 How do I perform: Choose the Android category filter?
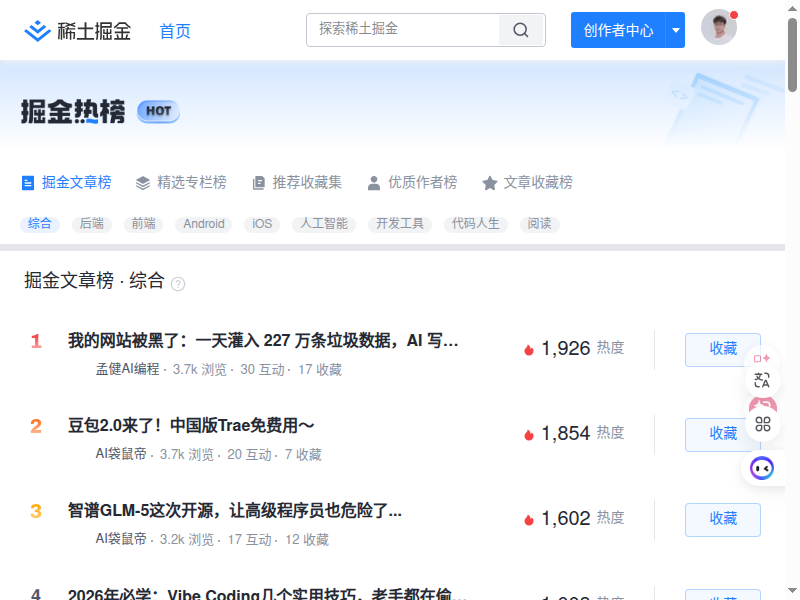click(x=204, y=224)
